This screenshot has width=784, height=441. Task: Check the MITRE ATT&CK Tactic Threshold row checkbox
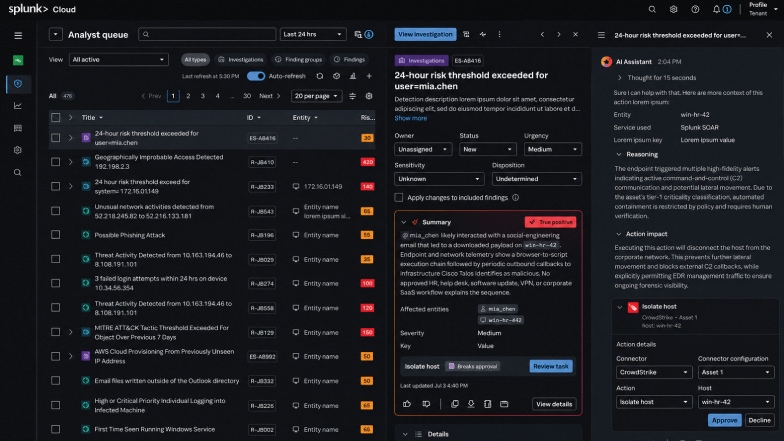click(56, 332)
